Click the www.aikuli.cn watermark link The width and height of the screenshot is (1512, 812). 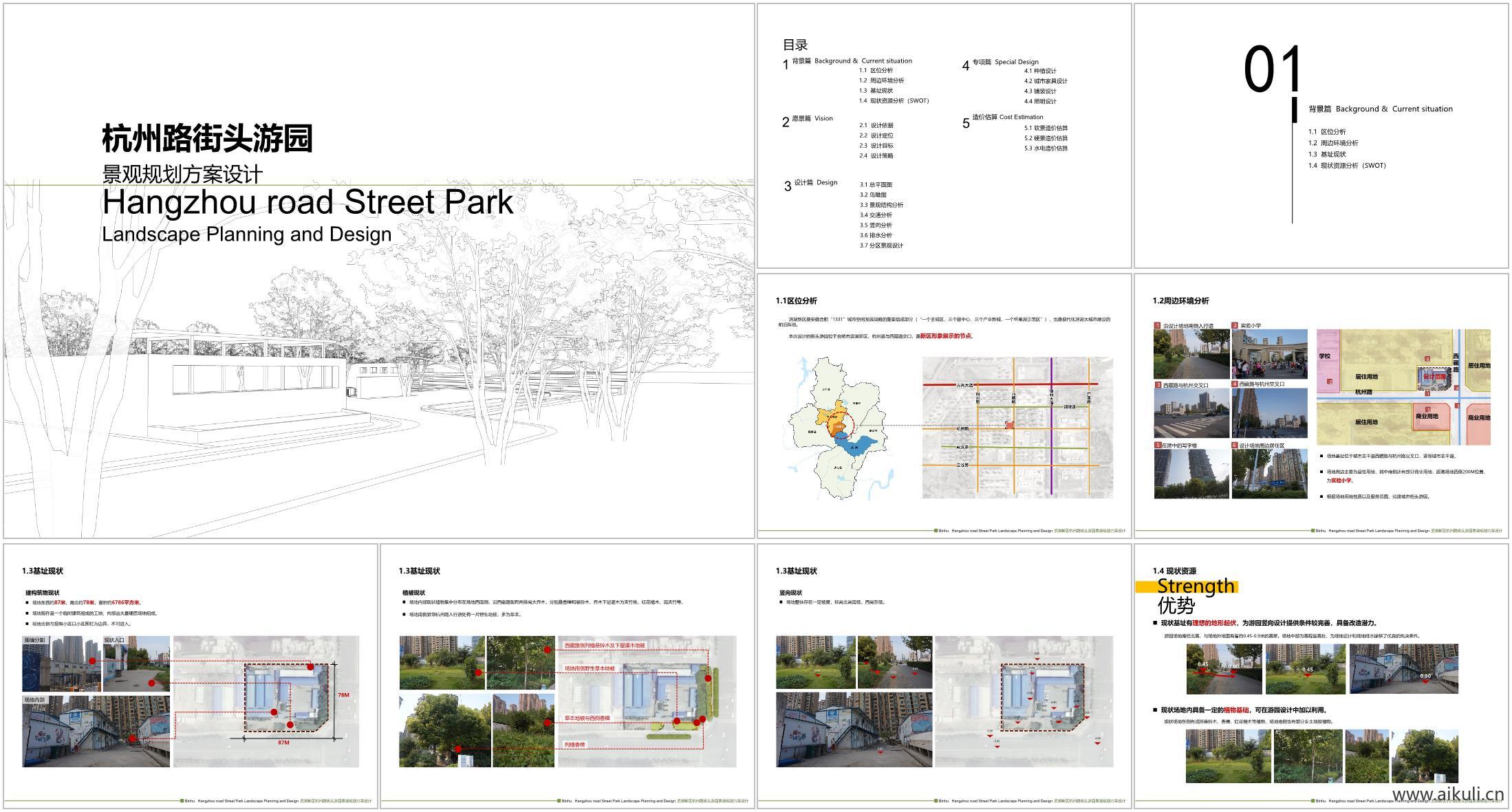(x=1447, y=795)
